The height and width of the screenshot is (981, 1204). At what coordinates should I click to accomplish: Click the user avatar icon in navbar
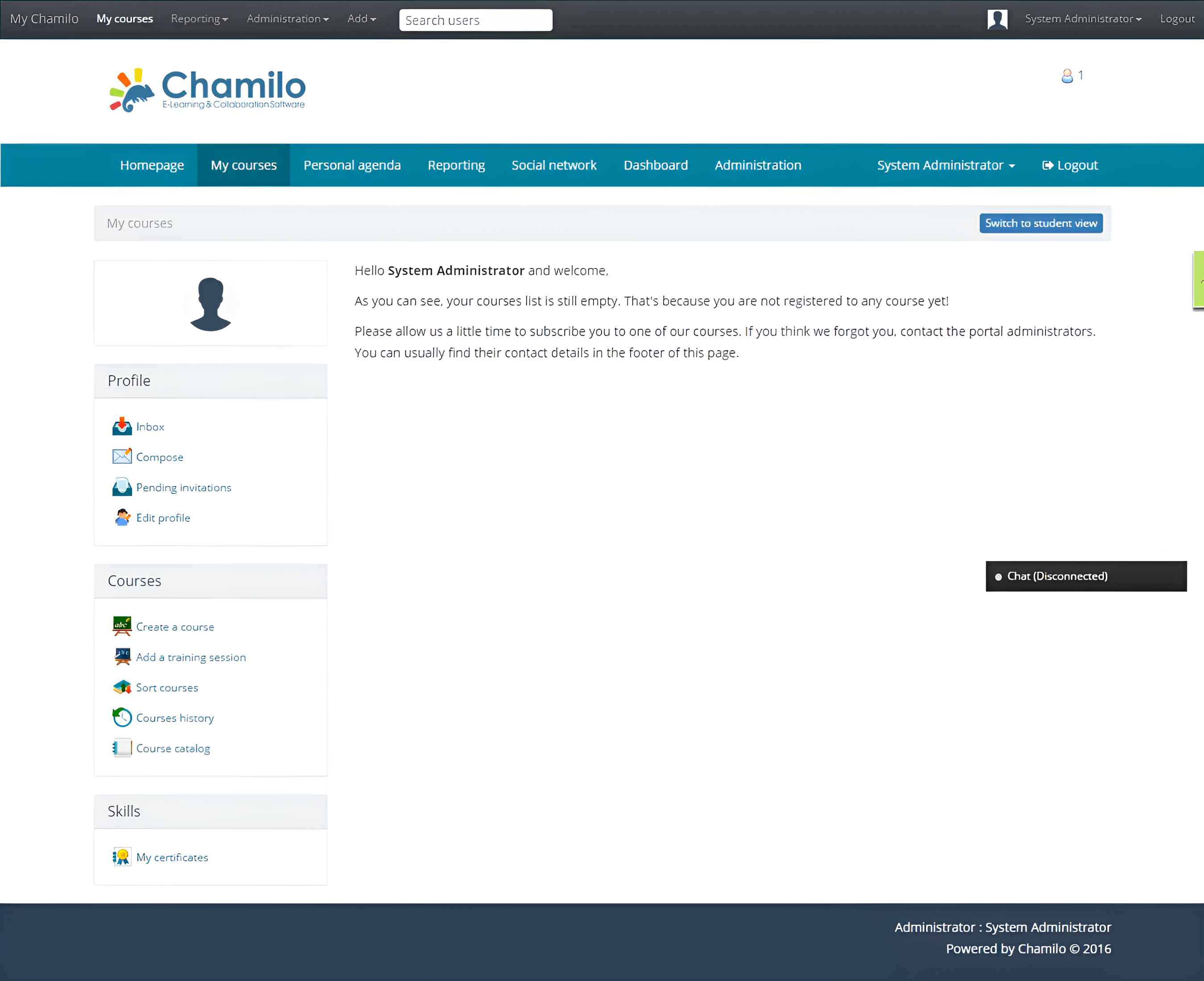(997, 19)
